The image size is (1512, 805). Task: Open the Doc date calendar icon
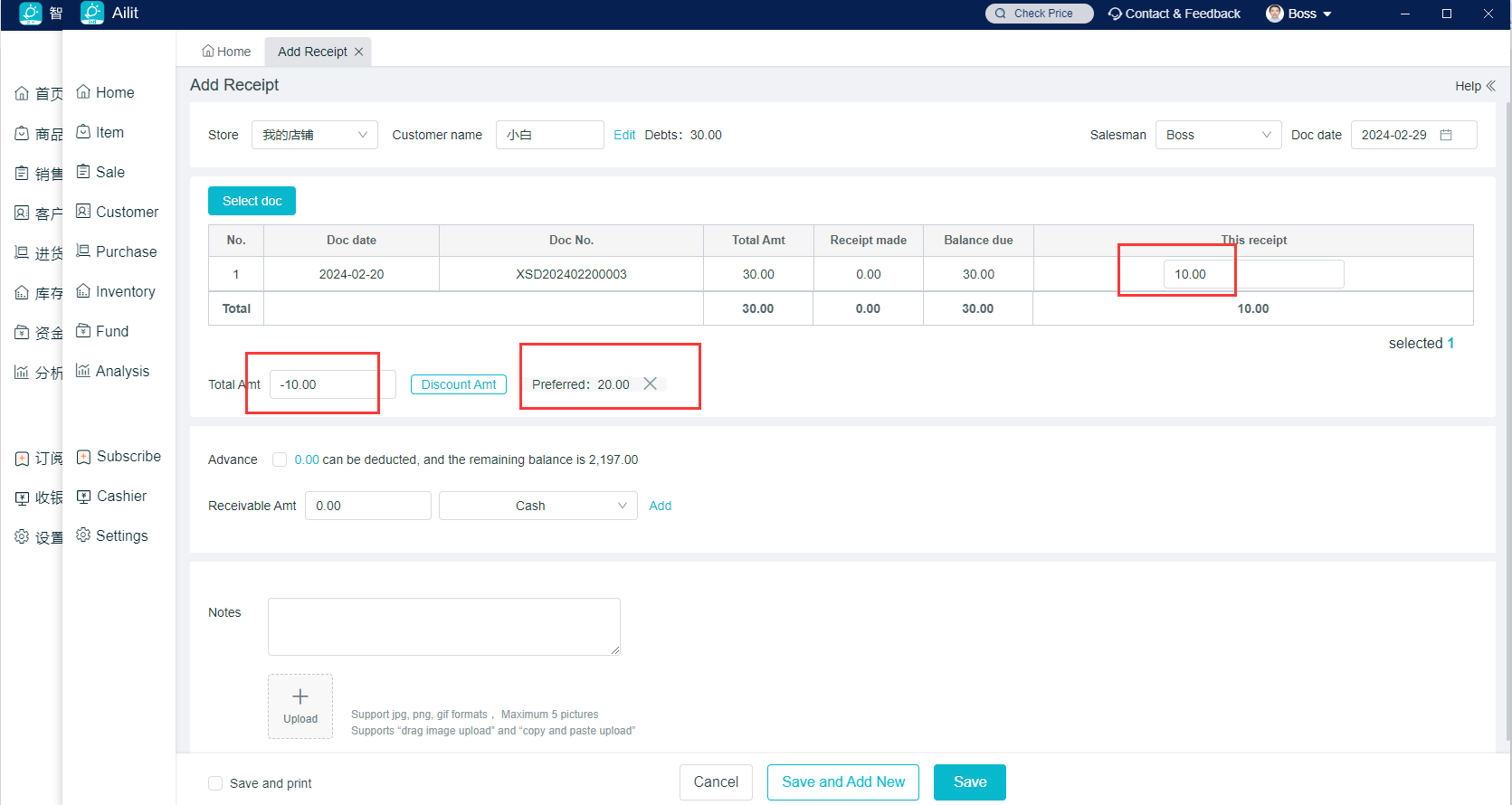pyautogui.click(x=1446, y=135)
